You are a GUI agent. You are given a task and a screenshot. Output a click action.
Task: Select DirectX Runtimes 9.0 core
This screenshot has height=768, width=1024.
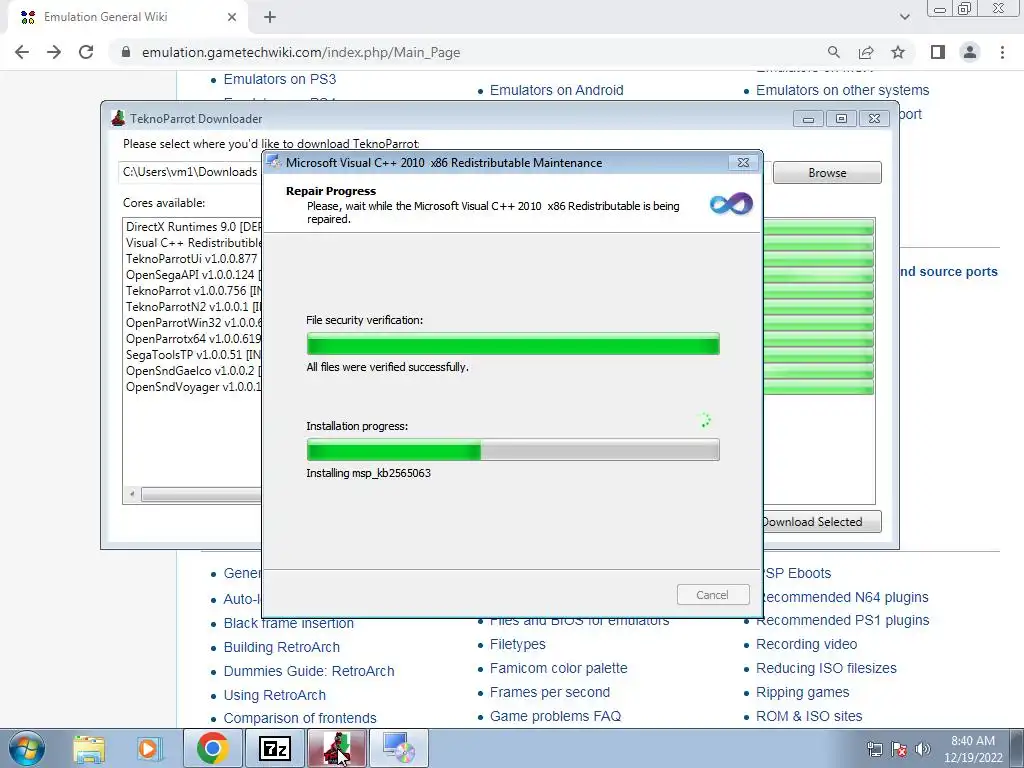click(x=193, y=227)
